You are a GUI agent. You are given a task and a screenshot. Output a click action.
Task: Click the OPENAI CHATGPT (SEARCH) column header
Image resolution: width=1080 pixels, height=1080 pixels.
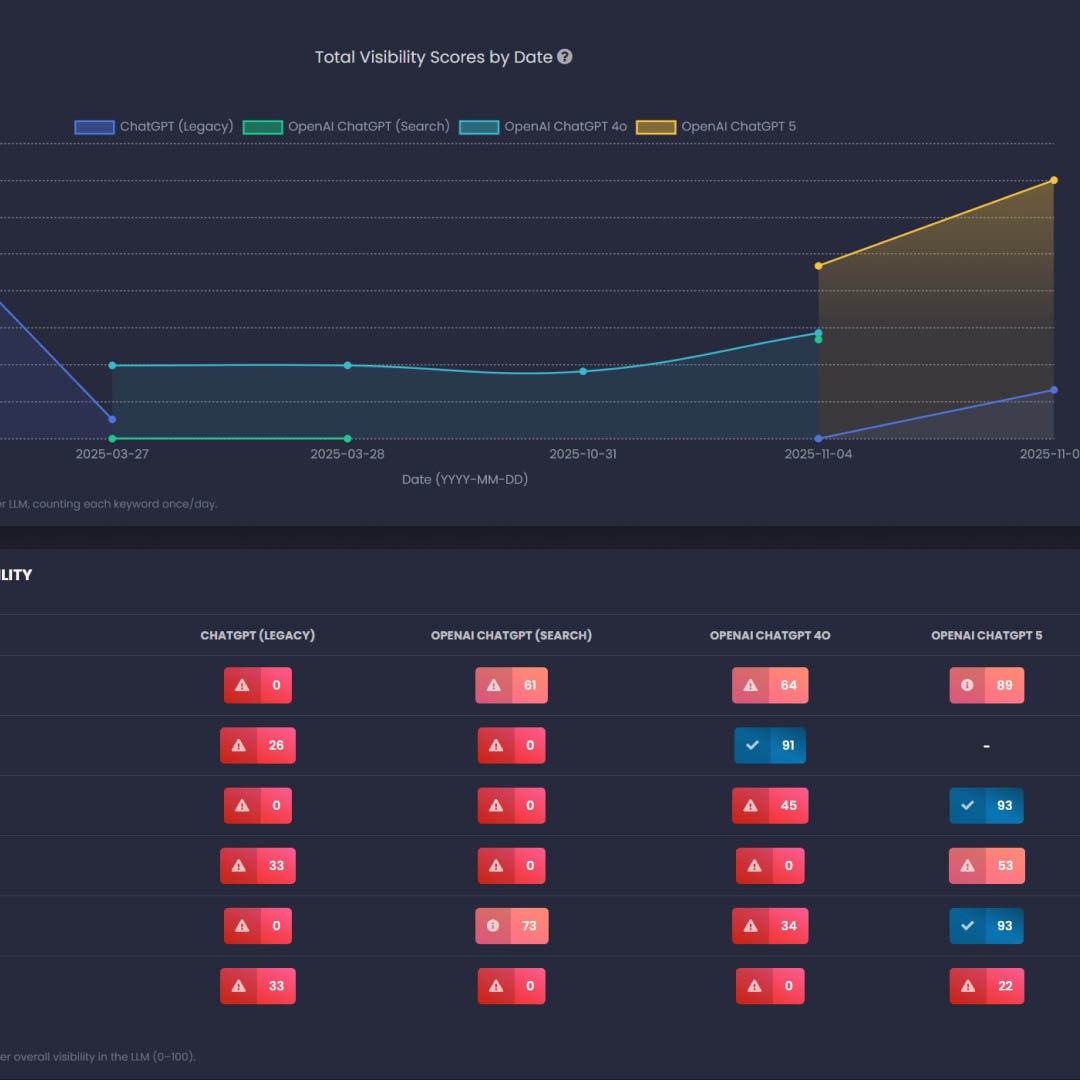(511, 635)
